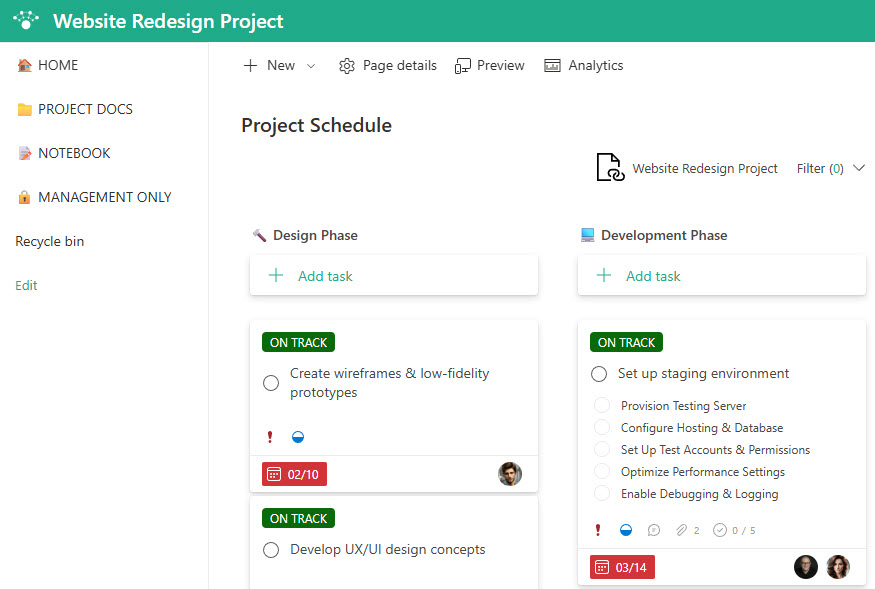Open attachments via the paperclip icon

click(x=680, y=529)
